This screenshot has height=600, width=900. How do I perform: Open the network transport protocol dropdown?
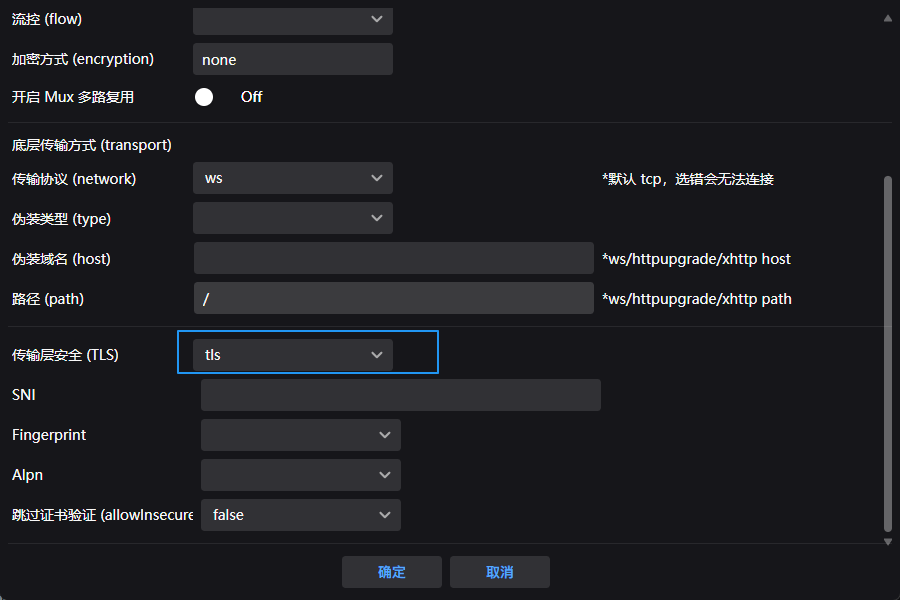(292, 178)
